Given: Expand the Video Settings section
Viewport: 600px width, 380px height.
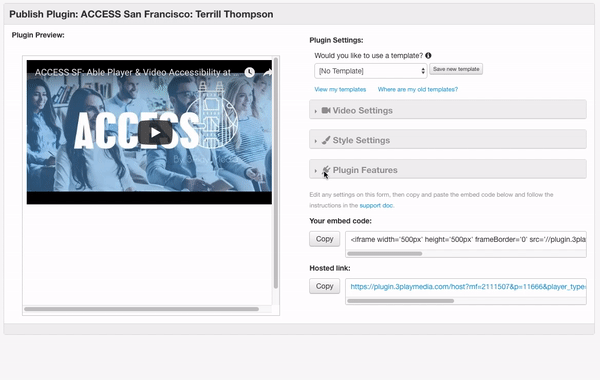Looking at the screenshot, I should pyautogui.click(x=448, y=110).
